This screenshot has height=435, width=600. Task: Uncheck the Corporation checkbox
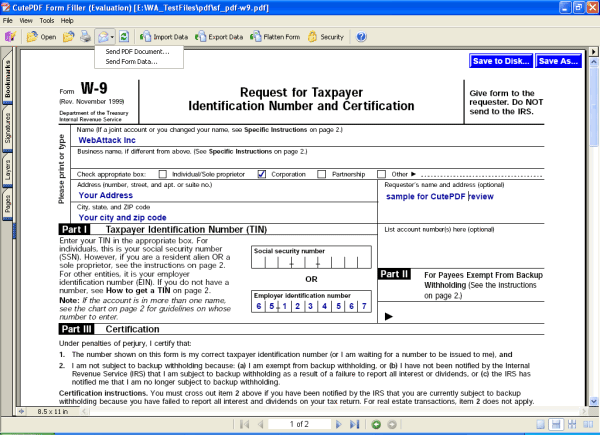[x=262, y=174]
